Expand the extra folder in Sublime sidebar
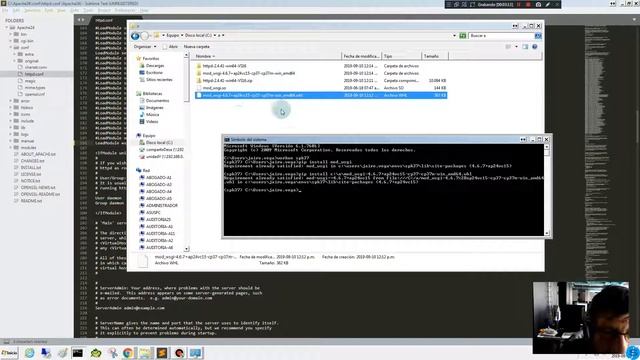This screenshot has height=360, width=640. click(x=15, y=54)
